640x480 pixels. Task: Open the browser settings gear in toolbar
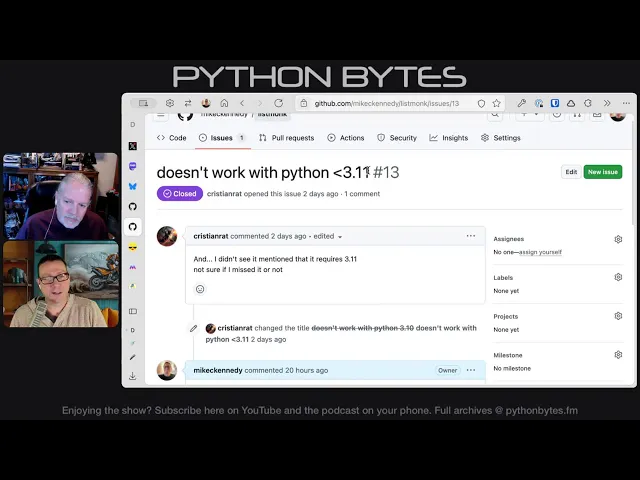(x=170, y=103)
